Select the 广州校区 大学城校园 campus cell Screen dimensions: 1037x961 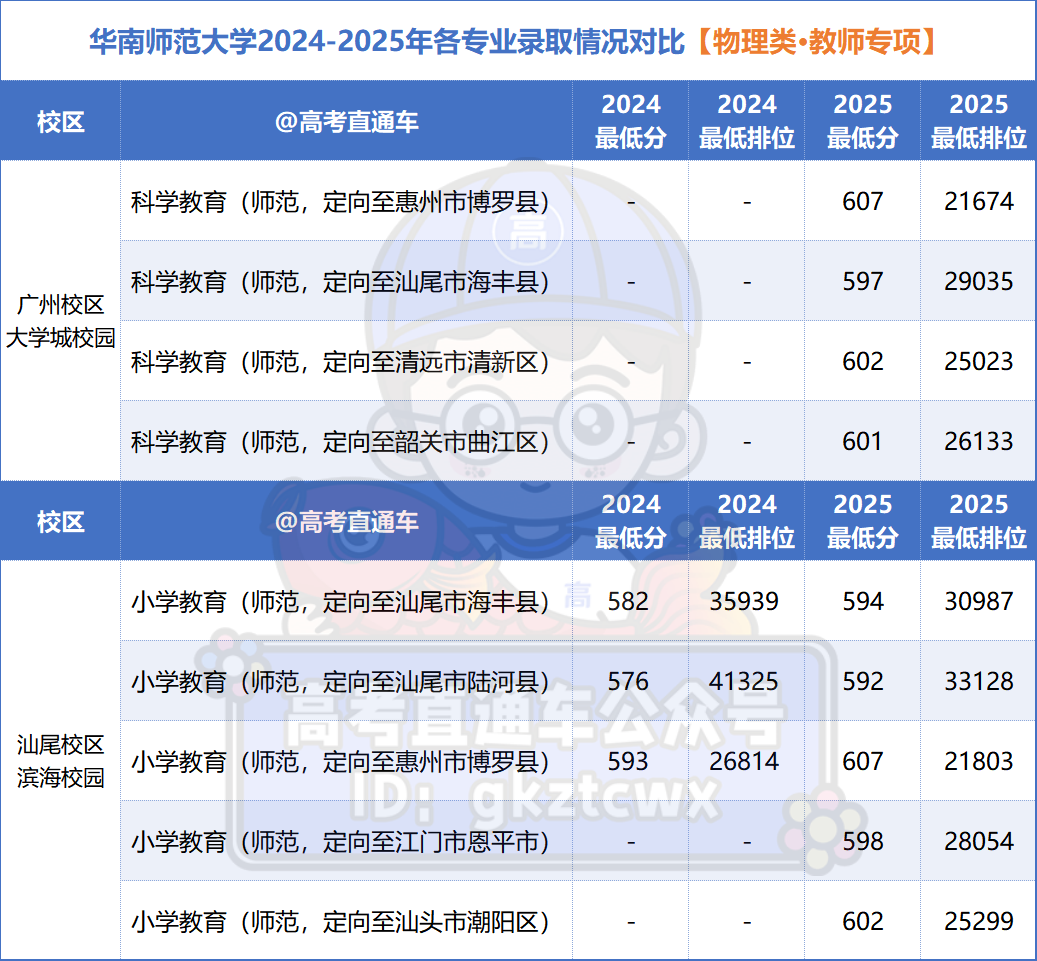pos(60,321)
